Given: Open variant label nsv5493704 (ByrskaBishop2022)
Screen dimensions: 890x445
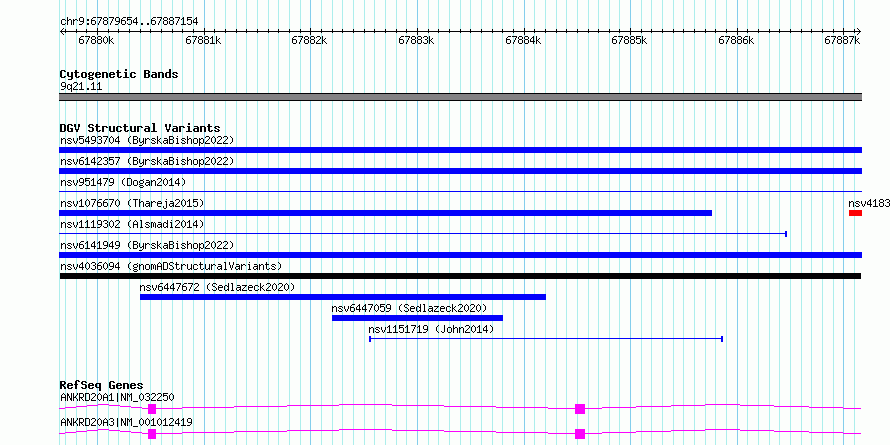Looking at the screenshot, I should [x=147, y=140].
